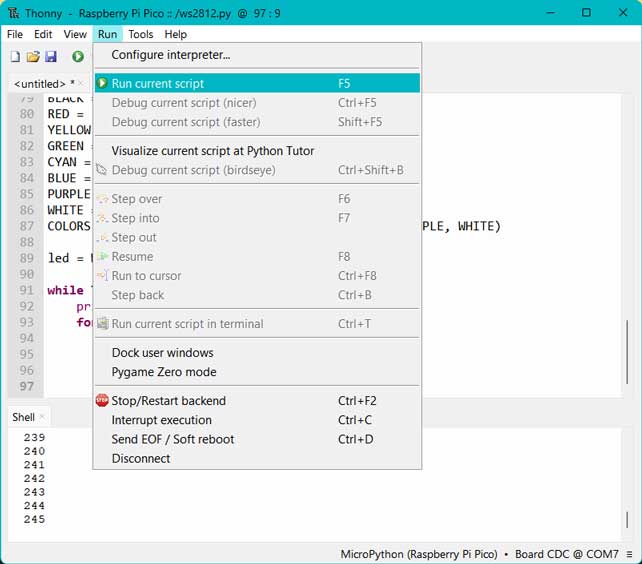Choose Debug current script (birdseye)
This screenshot has height=564, width=642.
point(257,170)
